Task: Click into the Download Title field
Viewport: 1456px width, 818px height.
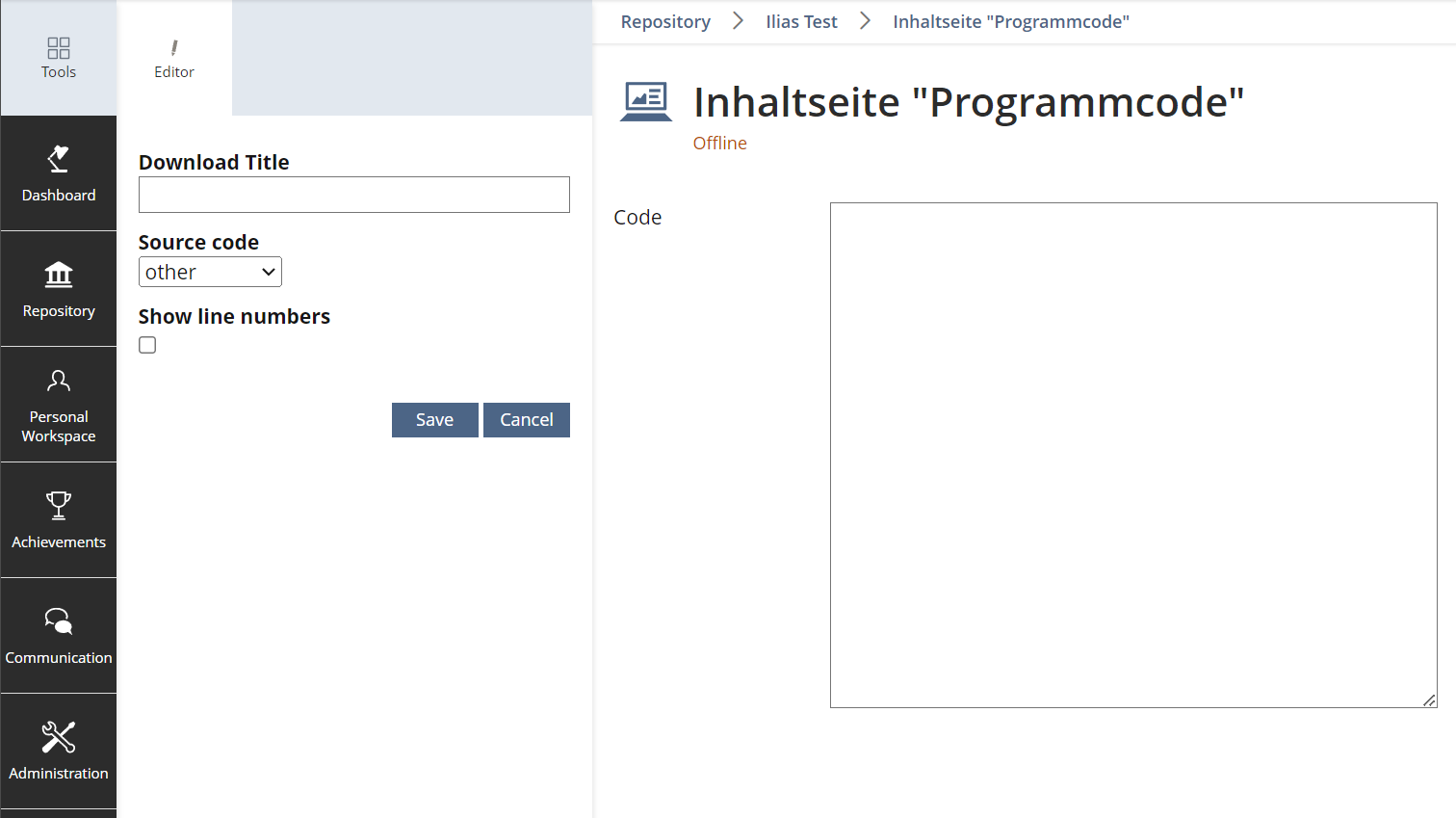Action: coord(354,195)
